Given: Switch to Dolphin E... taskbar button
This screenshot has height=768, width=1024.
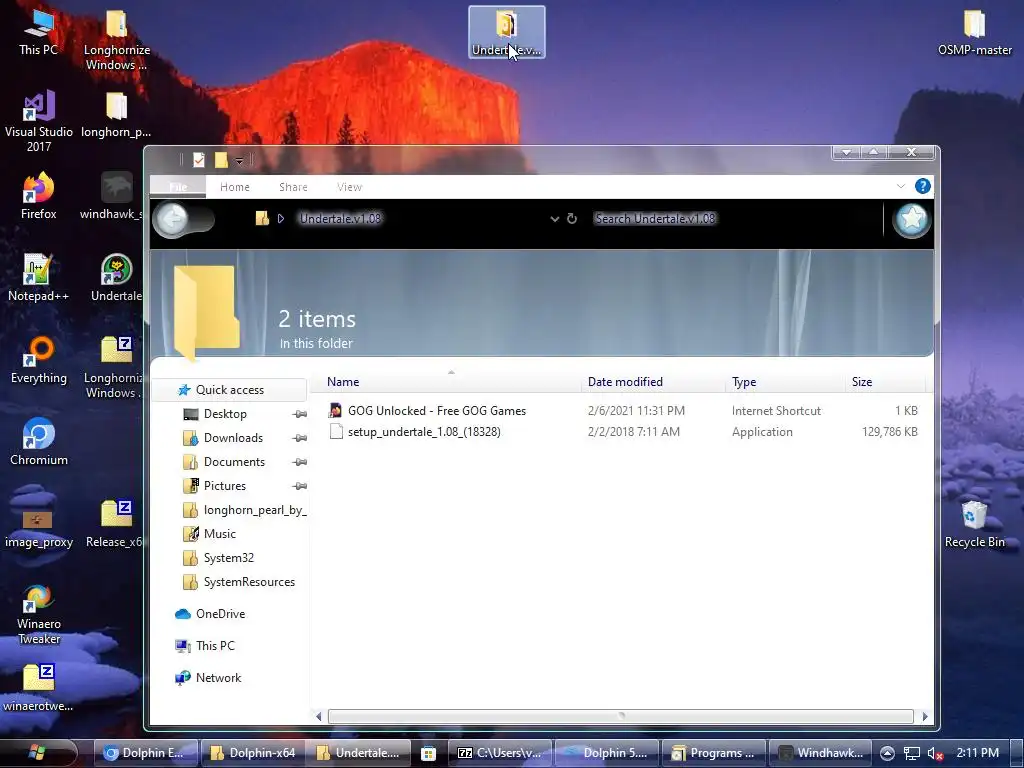Looking at the screenshot, I should tap(146, 753).
